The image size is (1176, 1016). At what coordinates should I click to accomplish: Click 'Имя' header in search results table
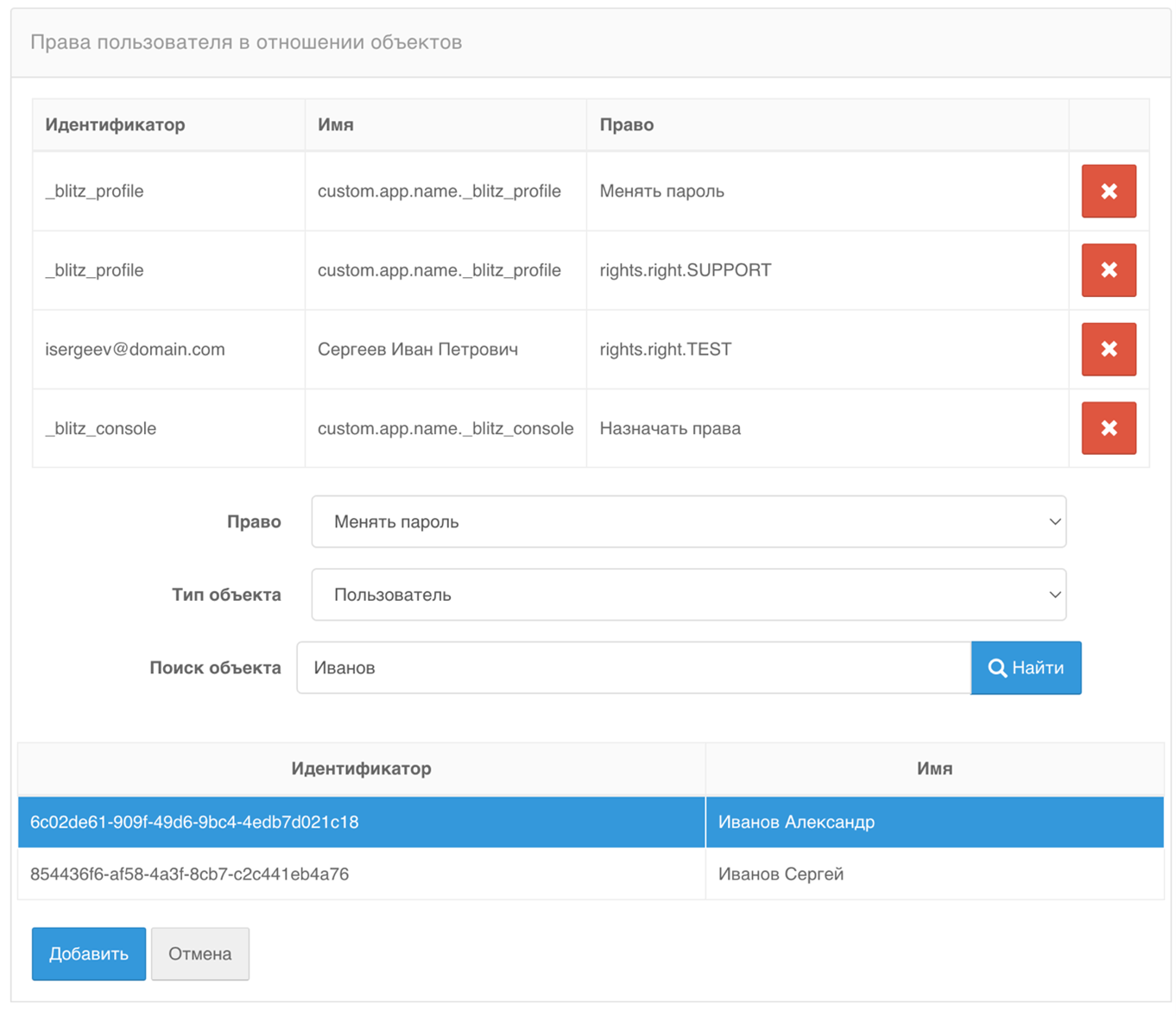934,768
